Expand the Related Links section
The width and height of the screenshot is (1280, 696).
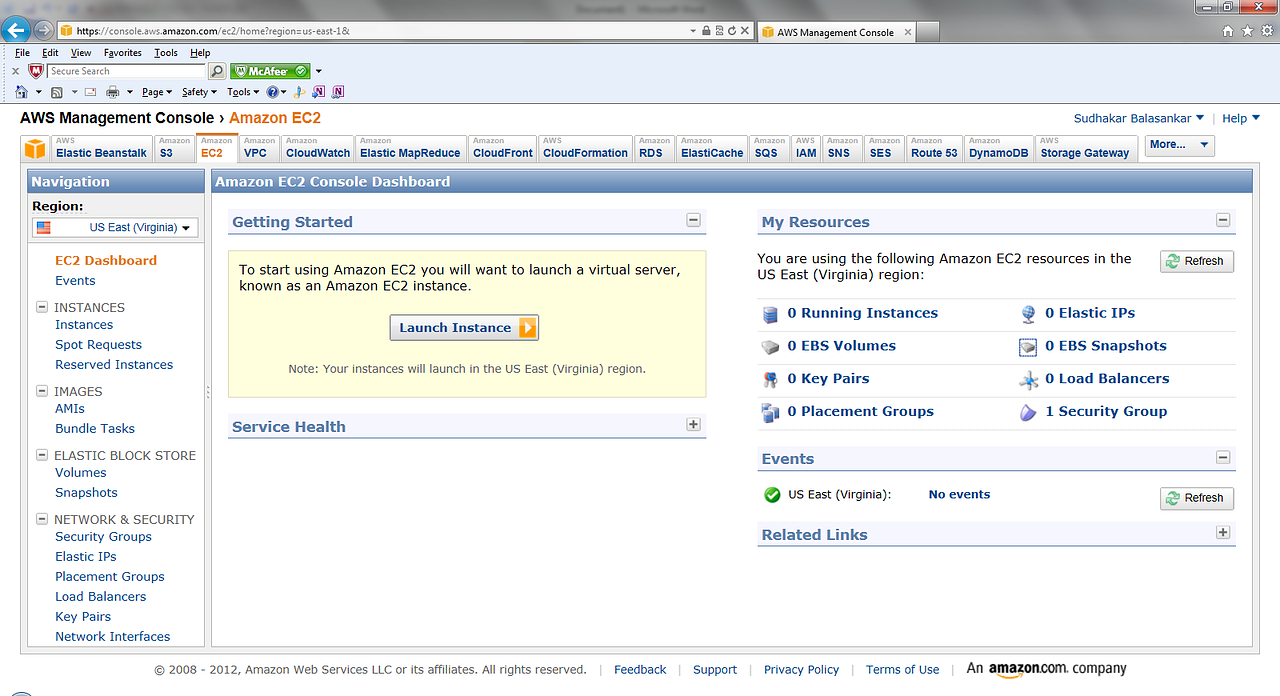coord(1222,532)
